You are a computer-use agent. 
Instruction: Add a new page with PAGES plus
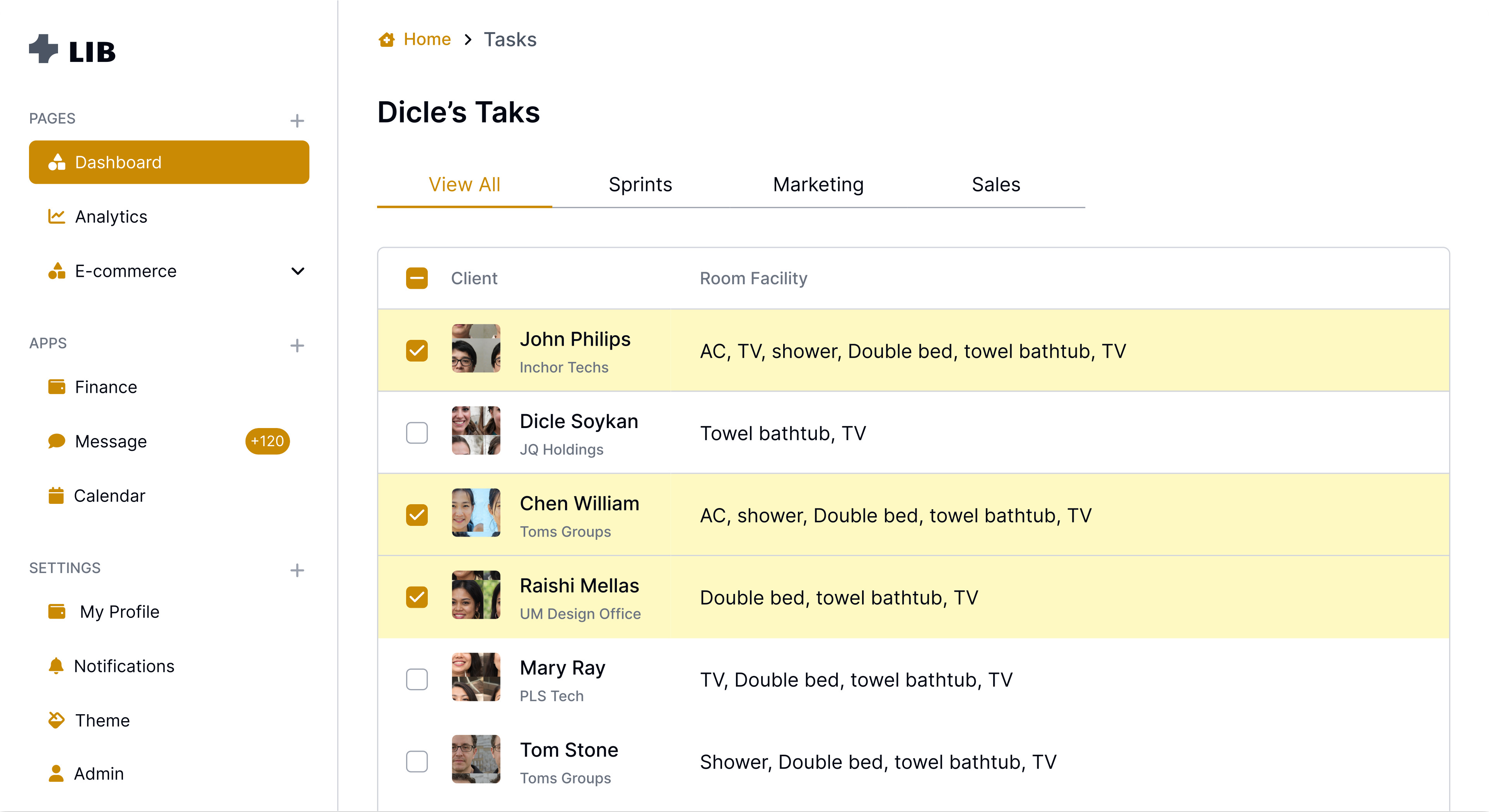click(297, 120)
